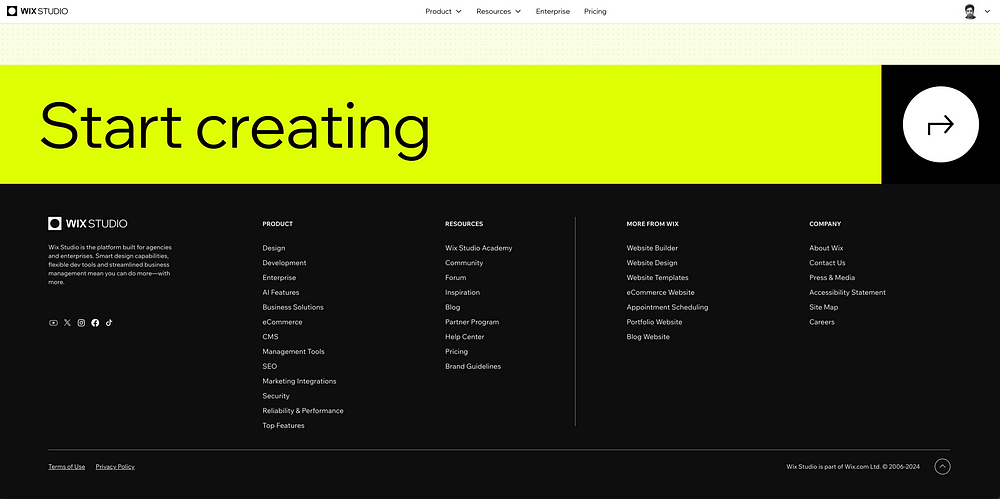
Task: Open the About Wix link
Action: tap(826, 248)
